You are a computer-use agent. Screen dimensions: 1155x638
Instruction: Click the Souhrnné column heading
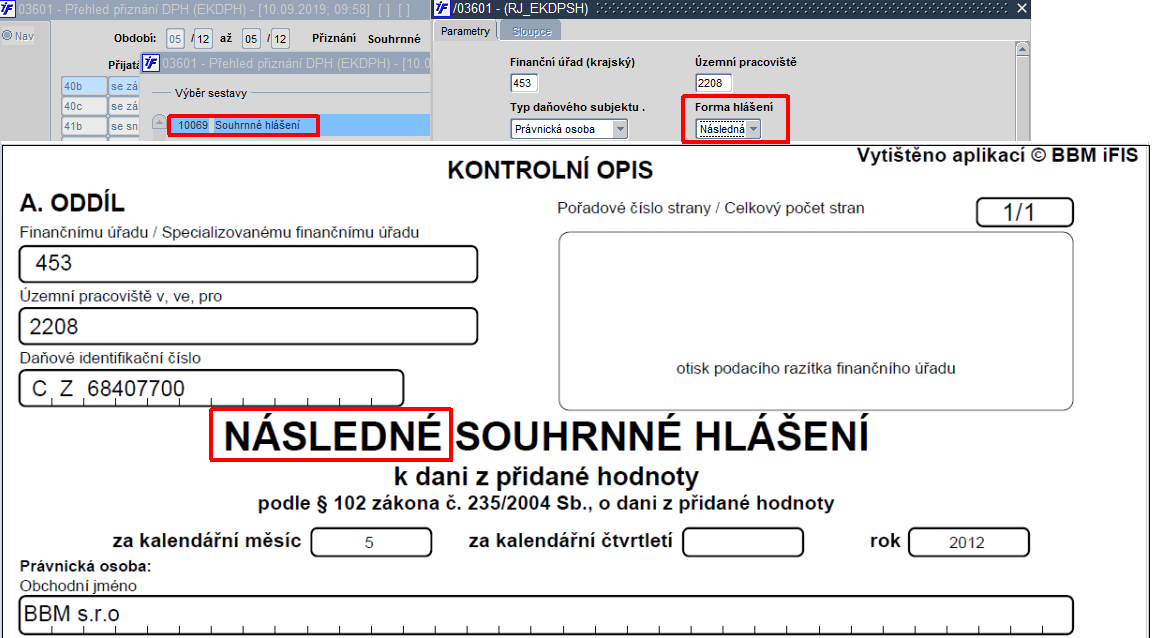pos(394,39)
